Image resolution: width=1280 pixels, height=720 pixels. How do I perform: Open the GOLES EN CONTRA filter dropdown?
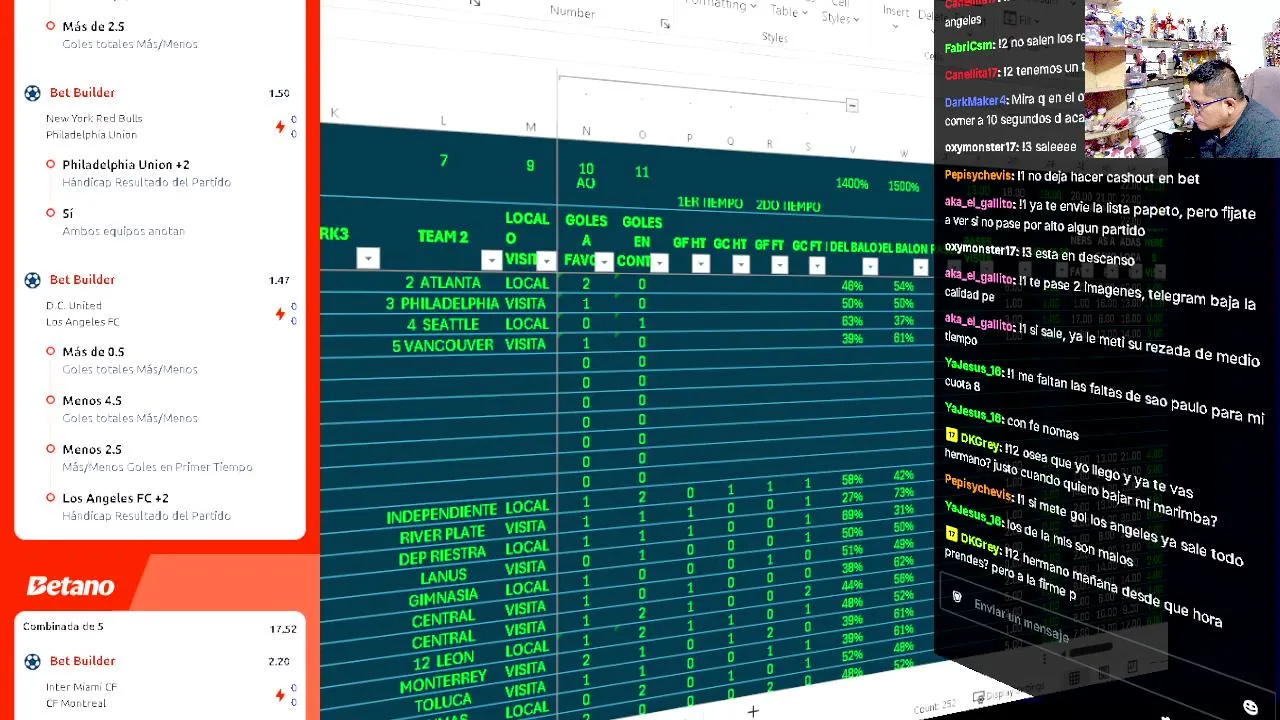click(x=659, y=263)
